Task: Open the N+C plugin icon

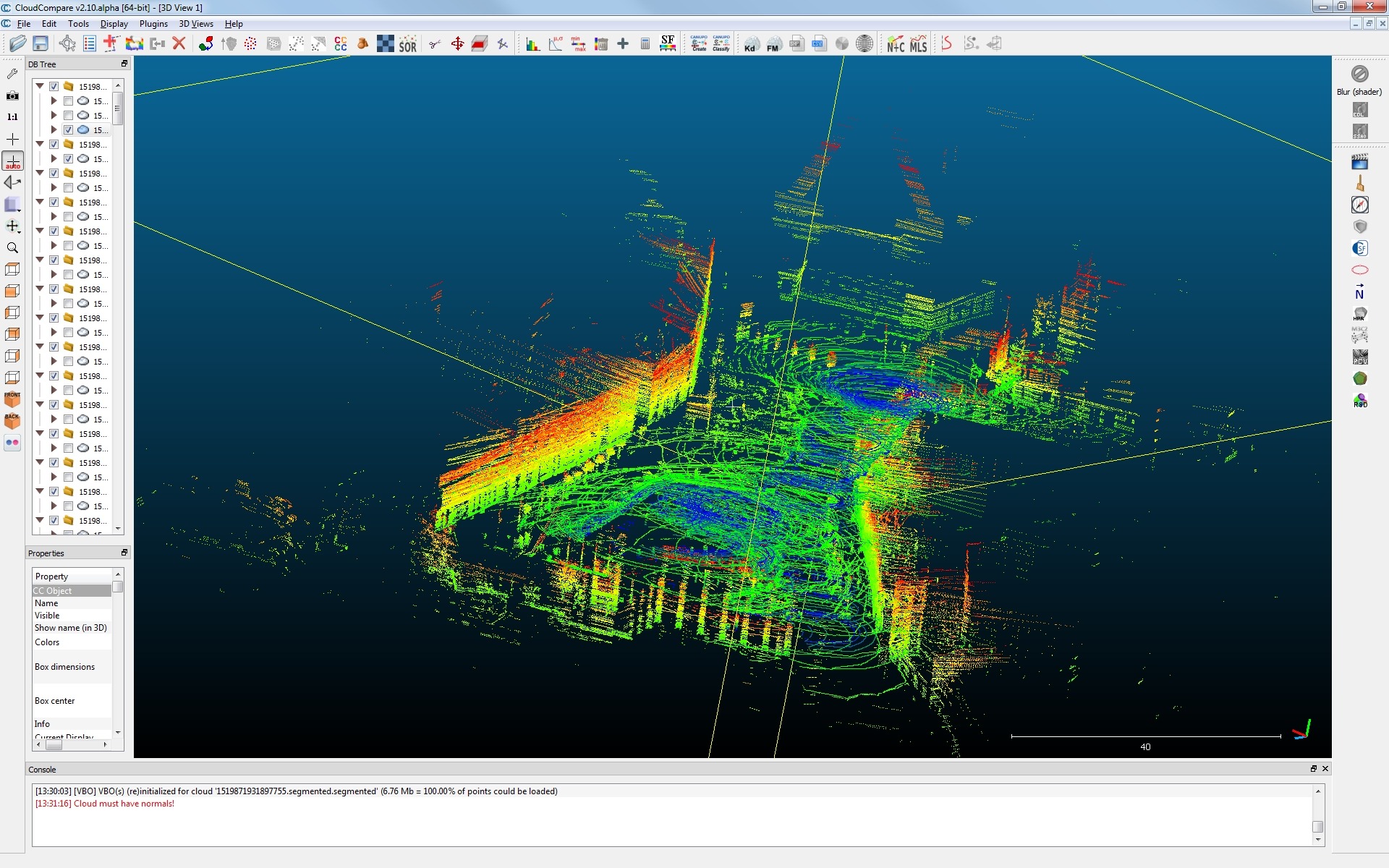Action: click(895, 44)
